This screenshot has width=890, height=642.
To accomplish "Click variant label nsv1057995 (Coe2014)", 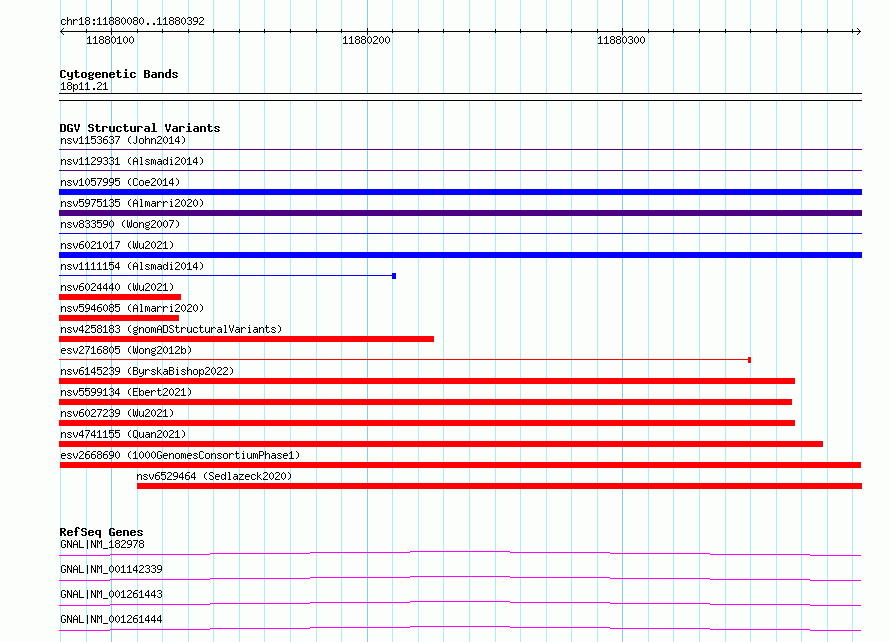I will (x=120, y=182).
